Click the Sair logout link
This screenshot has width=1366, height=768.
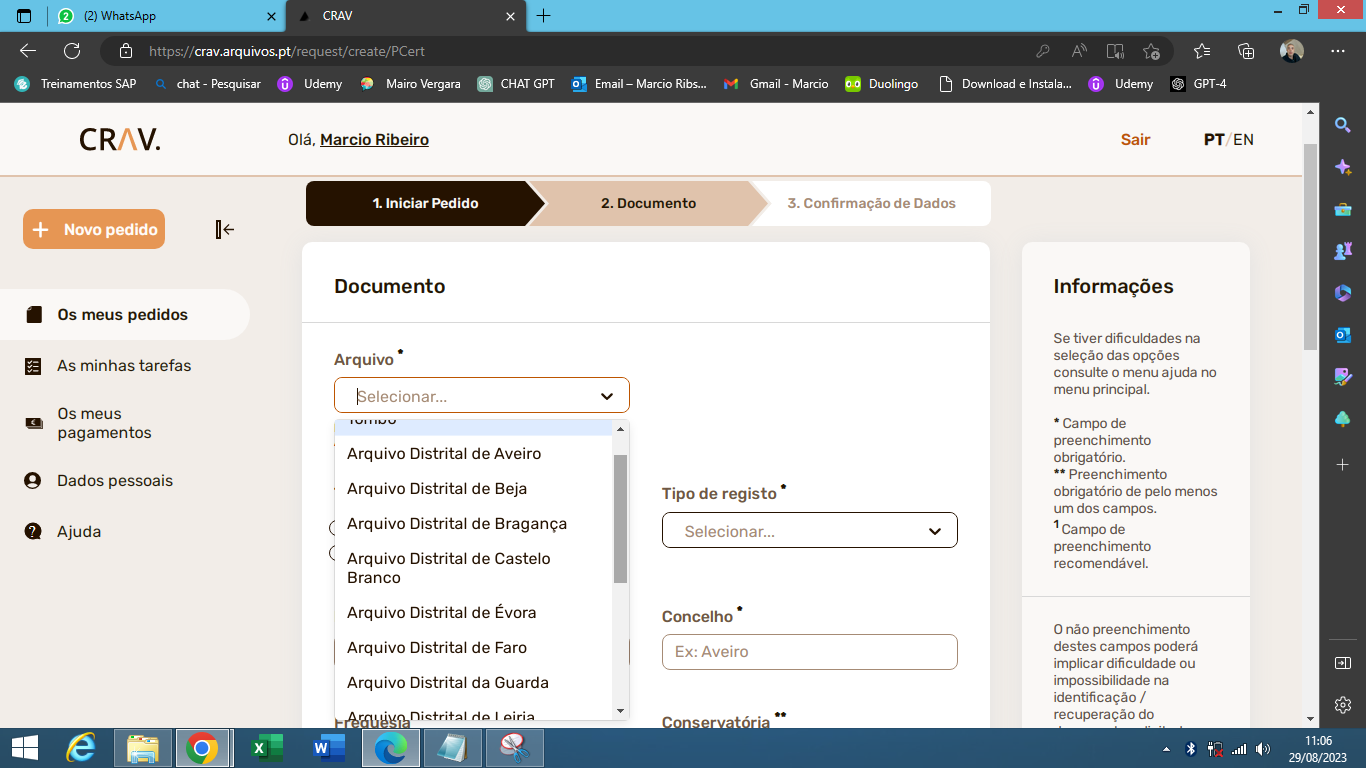tap(1135, 140)
